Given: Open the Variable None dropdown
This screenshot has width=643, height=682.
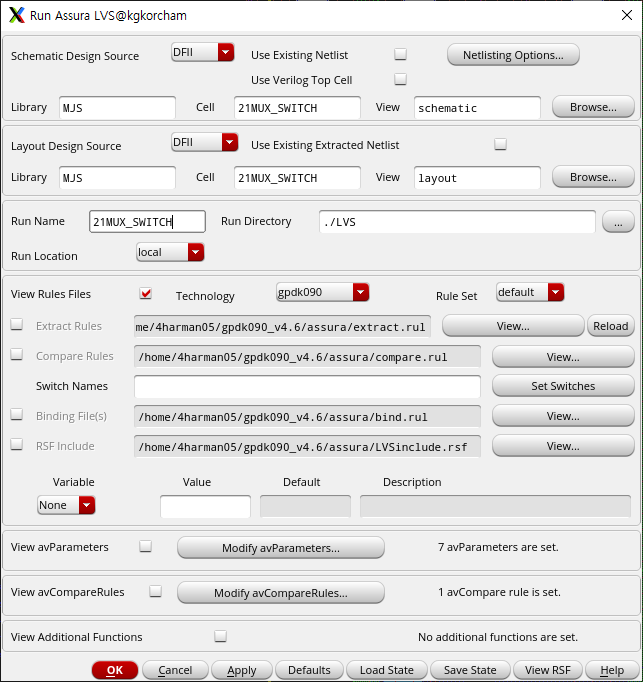Looking at the screenshot, I should [x=66, y=505].
